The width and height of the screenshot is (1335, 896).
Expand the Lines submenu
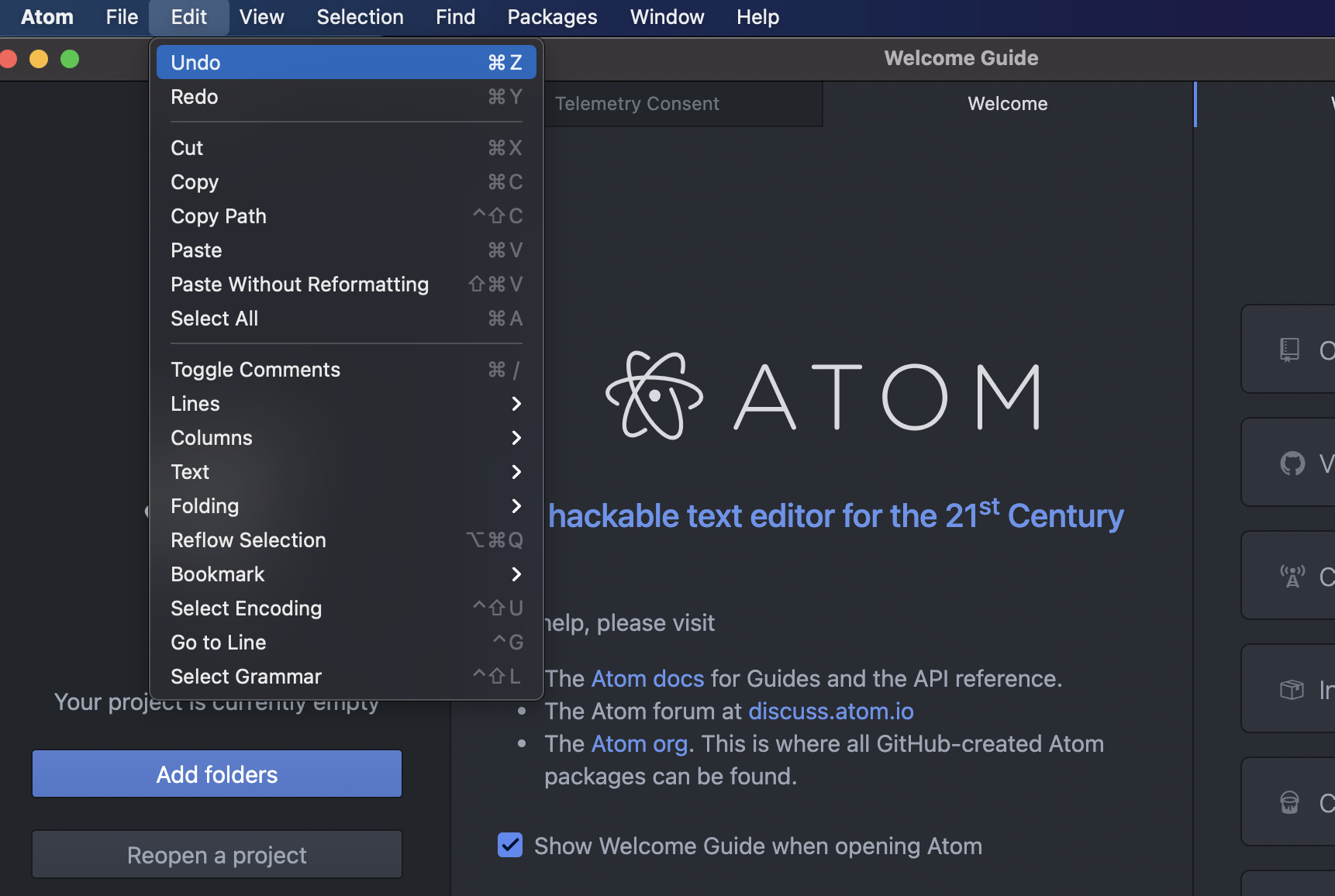pyautogui.click(x=346, y=404)
